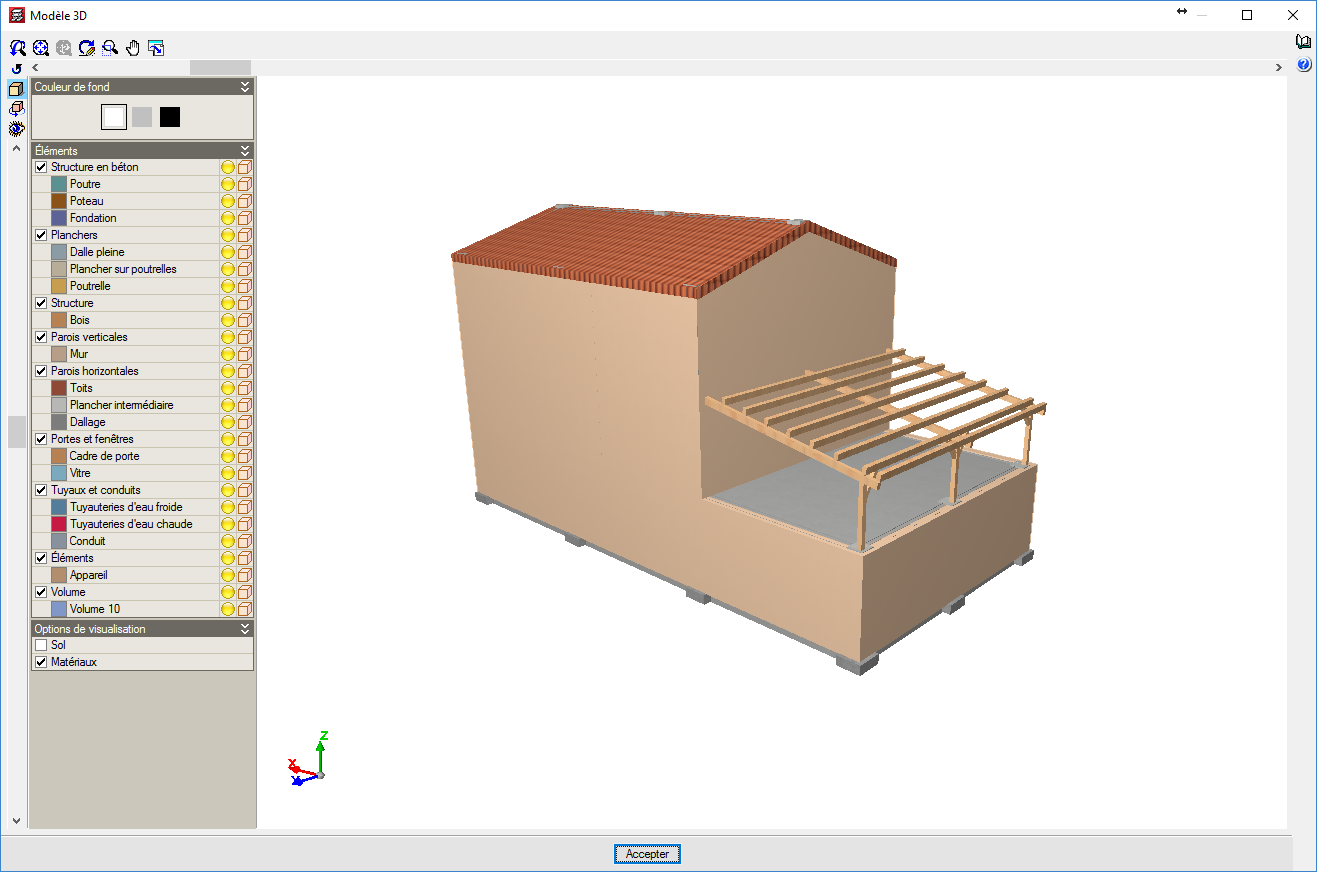
Task: Click the XYZ axis triad indicator
Action: tap(309, 758)
